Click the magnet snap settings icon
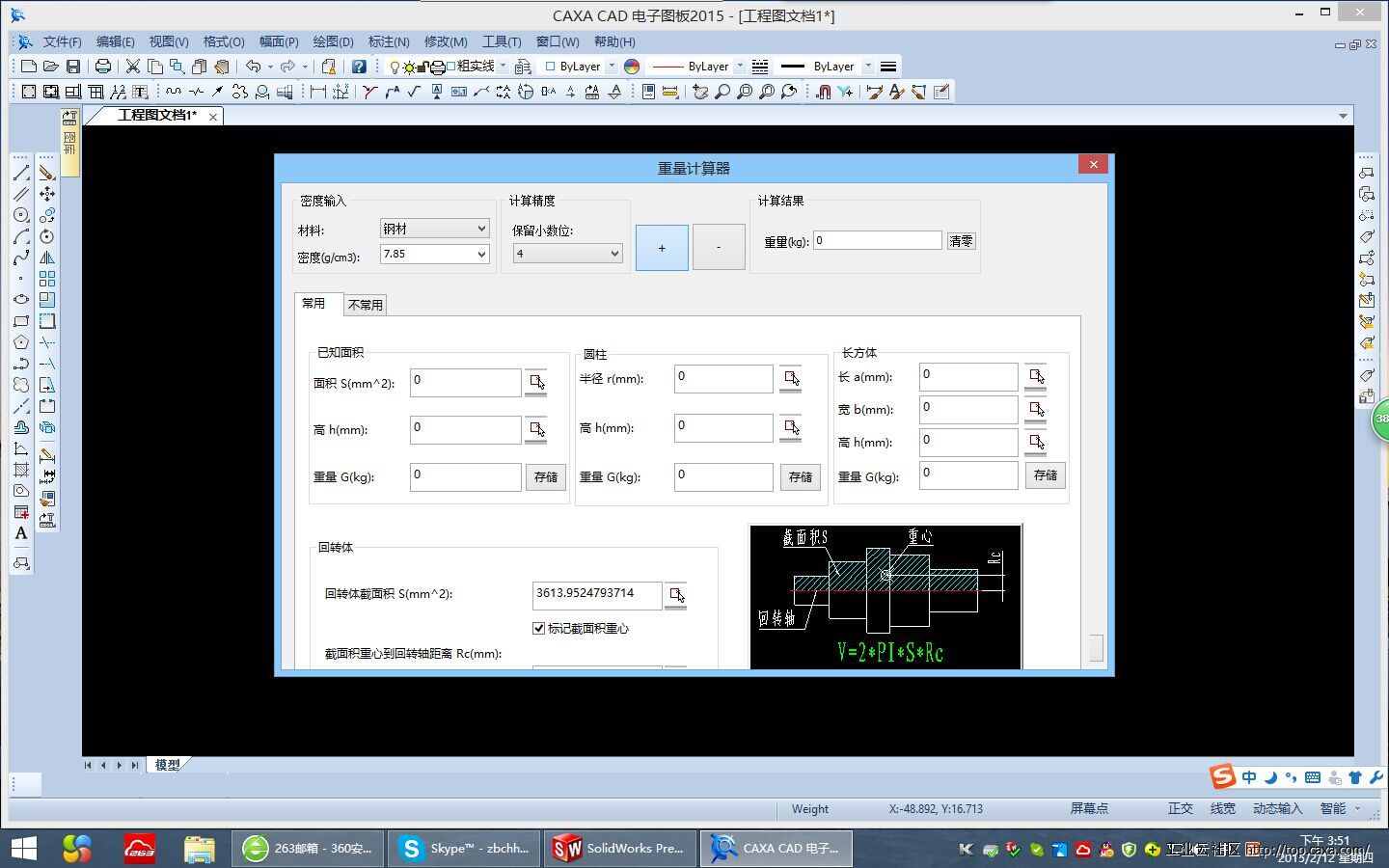 tap(824, 92)
